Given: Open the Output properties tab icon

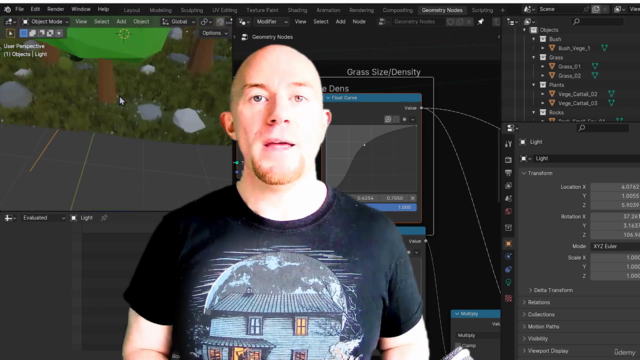Looking at the screenshot, I should coord(508,173).
